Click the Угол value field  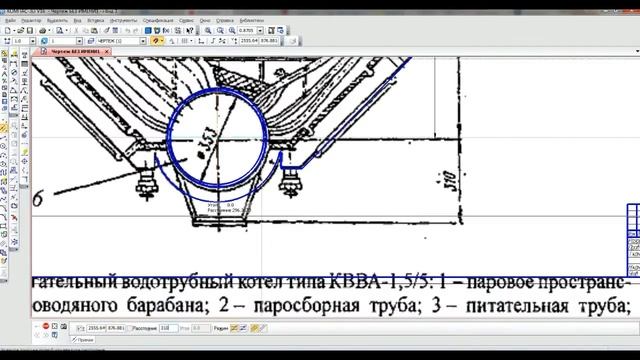200,328
